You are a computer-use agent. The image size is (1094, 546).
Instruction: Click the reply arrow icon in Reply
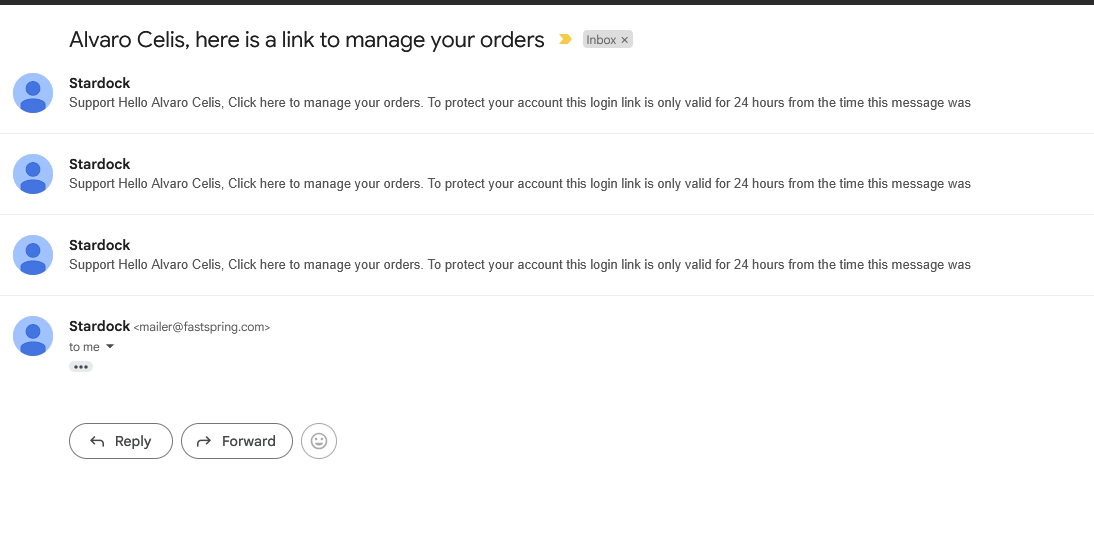tap(97, 441)
